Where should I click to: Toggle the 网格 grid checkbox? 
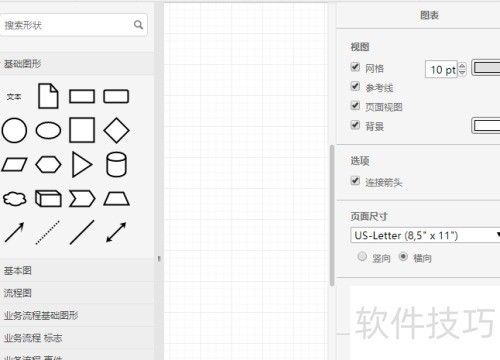coord(355,67)
